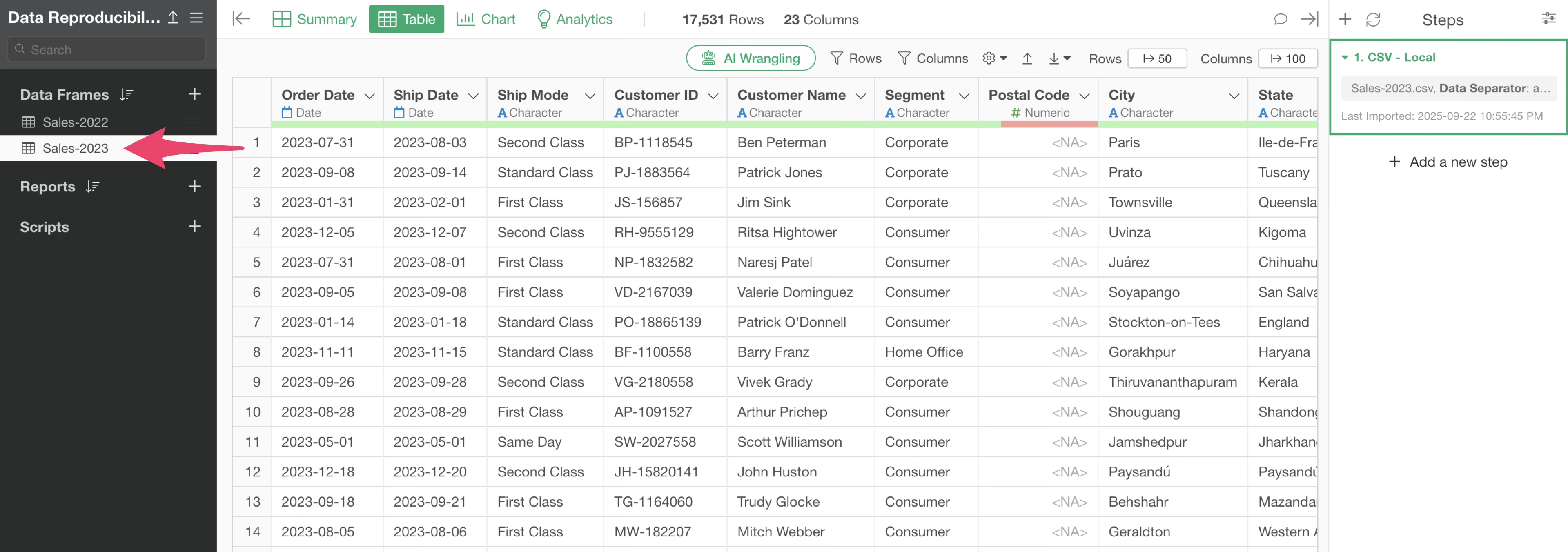1568x552 pixels.
Task: Open the comment bubble icon
Action: 1280,19
